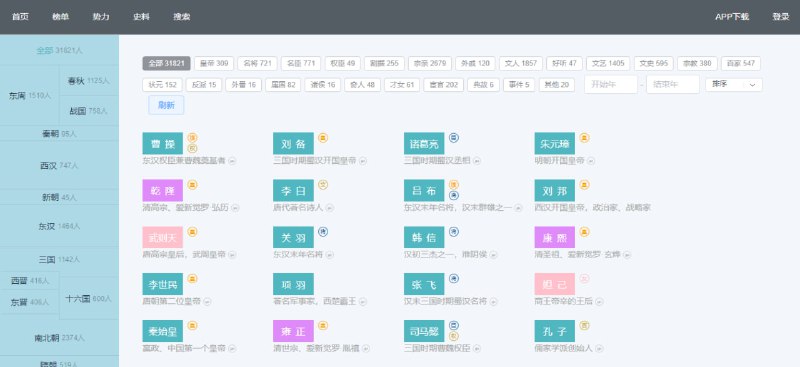This screenshot has width=800, height=367.
Task: Open the purple 乾隆 name card
Action: point(163,190)
